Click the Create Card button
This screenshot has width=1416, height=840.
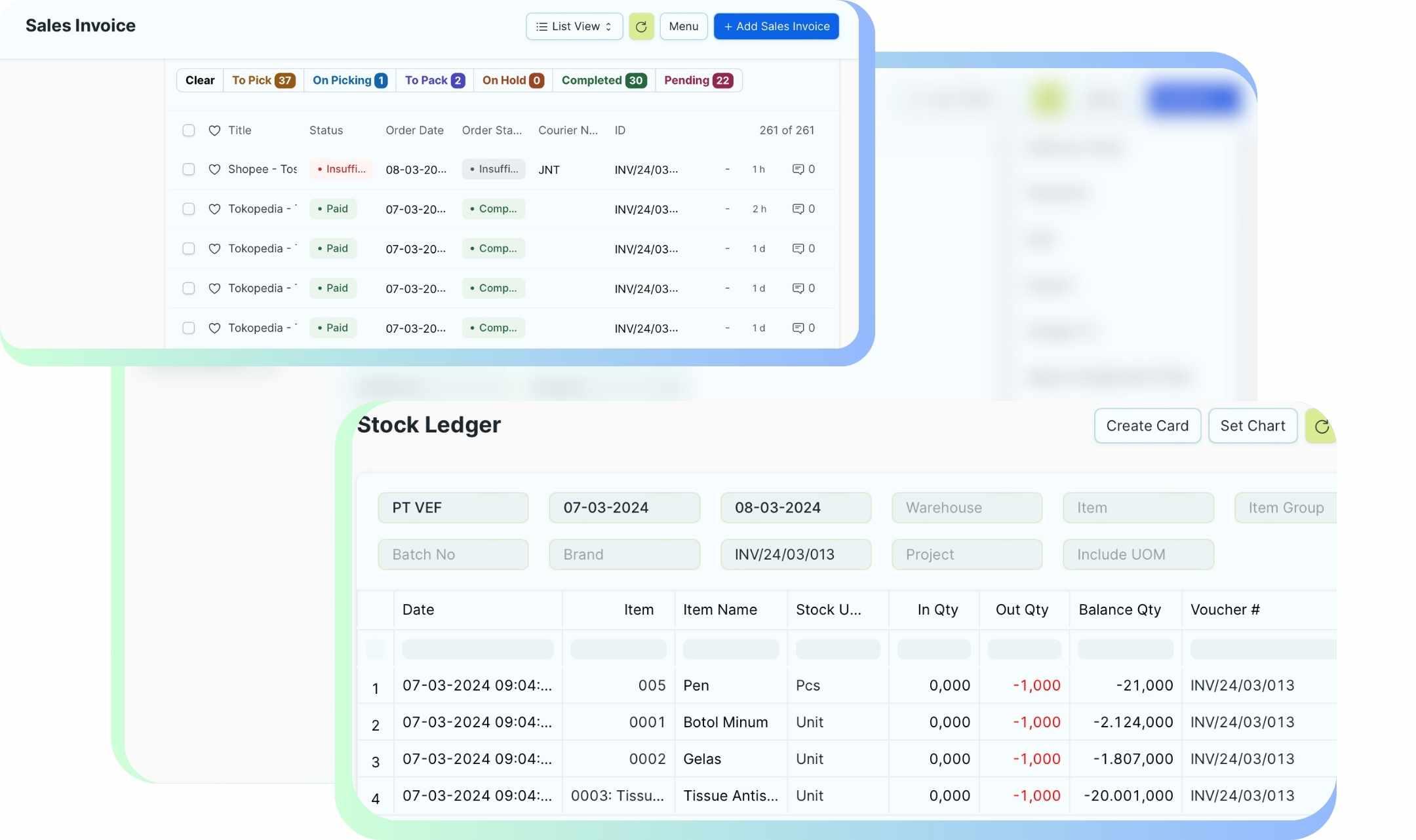[x=1147, y=426]
